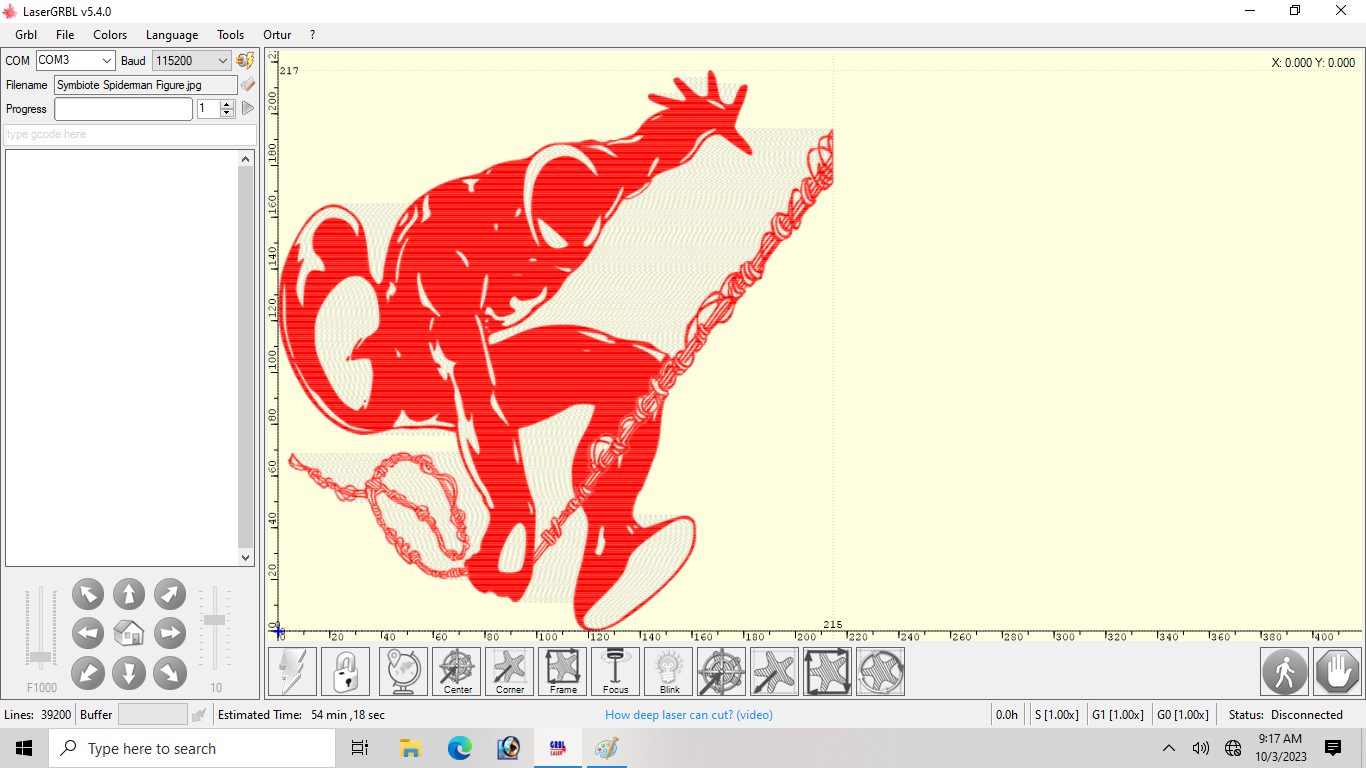Jog the laser upward with the up arrow
Screen dimensions: 1366x768
point(129,594)
